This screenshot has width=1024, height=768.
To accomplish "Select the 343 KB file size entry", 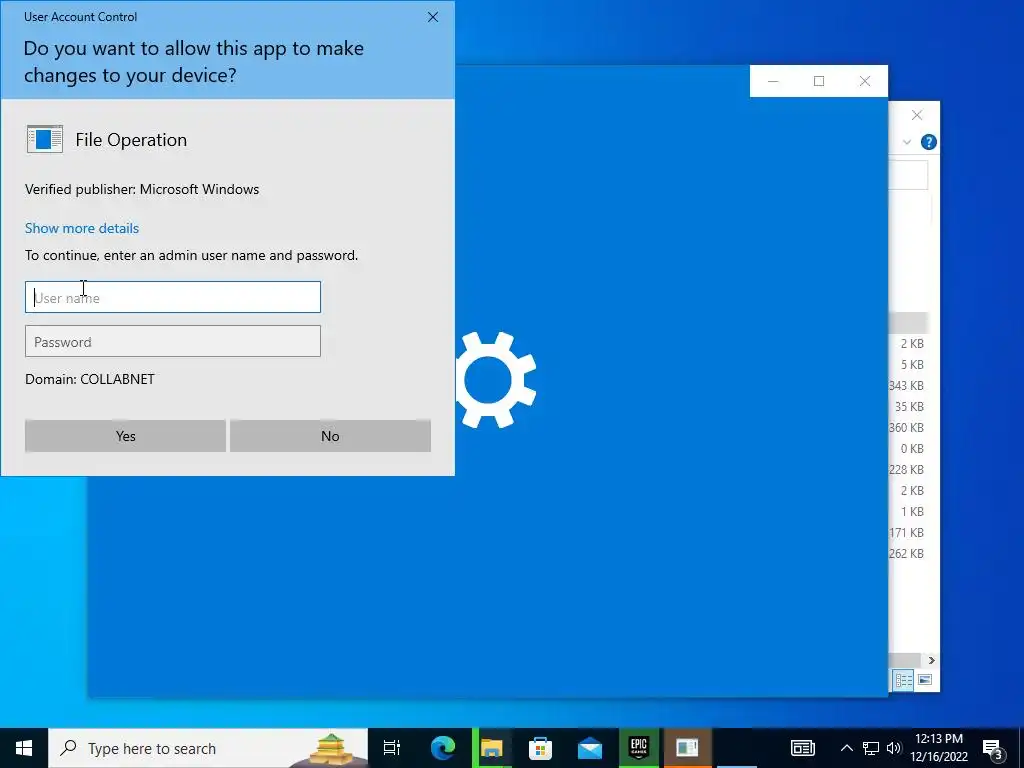I will [906, 385].
